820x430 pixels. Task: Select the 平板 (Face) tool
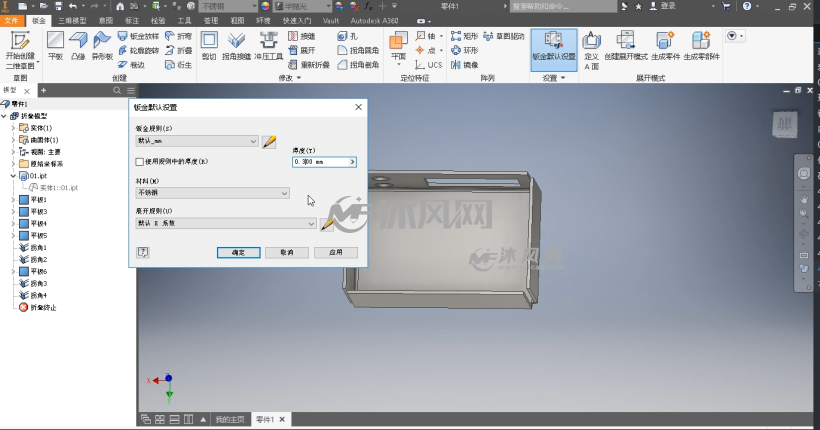pyautogui.click(x=55, y=46)
